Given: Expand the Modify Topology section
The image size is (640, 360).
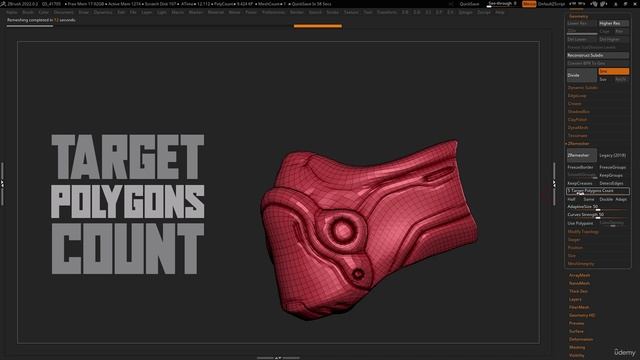Looking at the screenshot, I should coord(583,231).
